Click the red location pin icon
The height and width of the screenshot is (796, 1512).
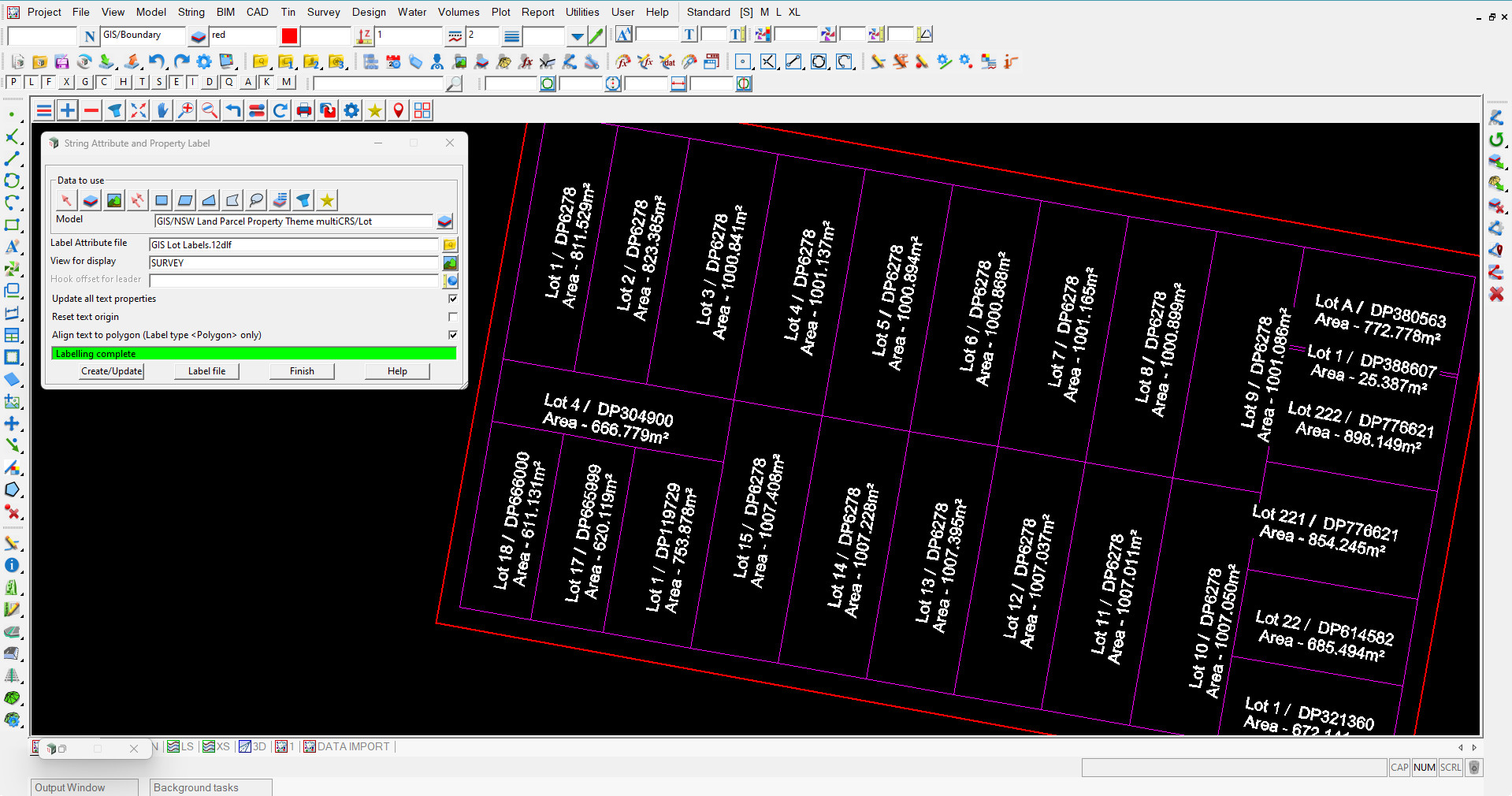pos(399,111)
